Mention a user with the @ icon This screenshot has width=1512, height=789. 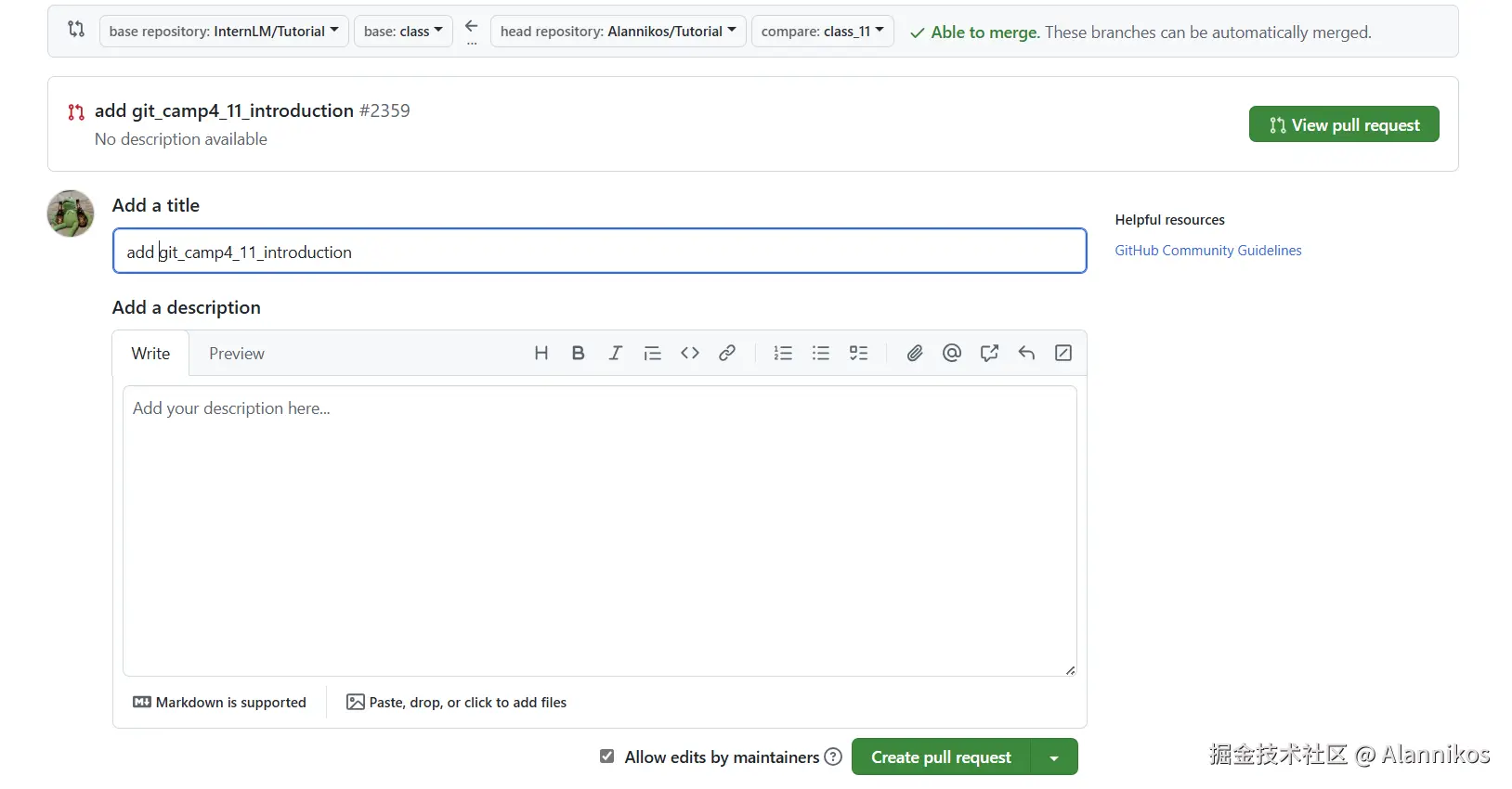point(952,353)
